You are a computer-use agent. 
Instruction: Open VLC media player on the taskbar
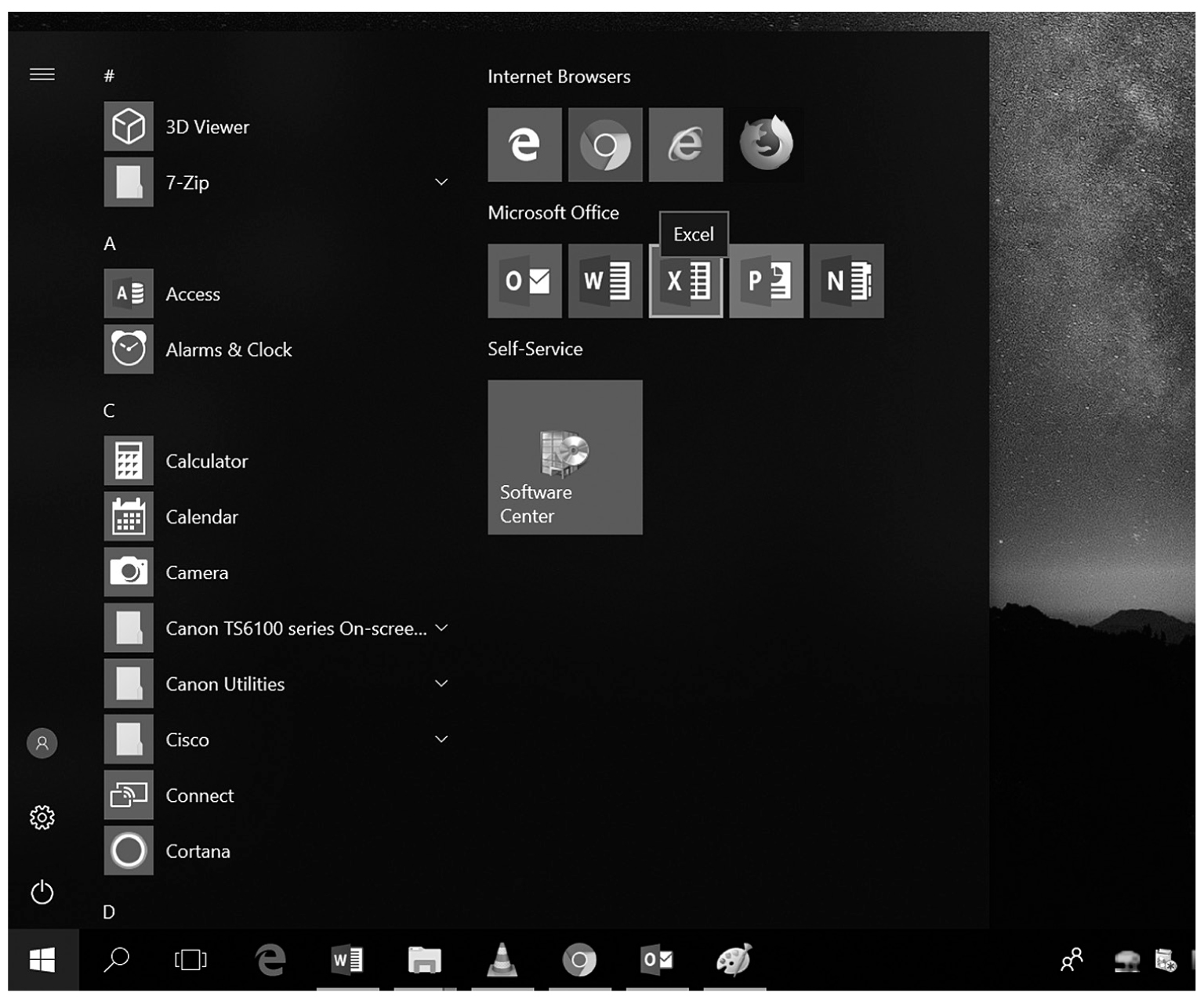click(x=502, y=960)
